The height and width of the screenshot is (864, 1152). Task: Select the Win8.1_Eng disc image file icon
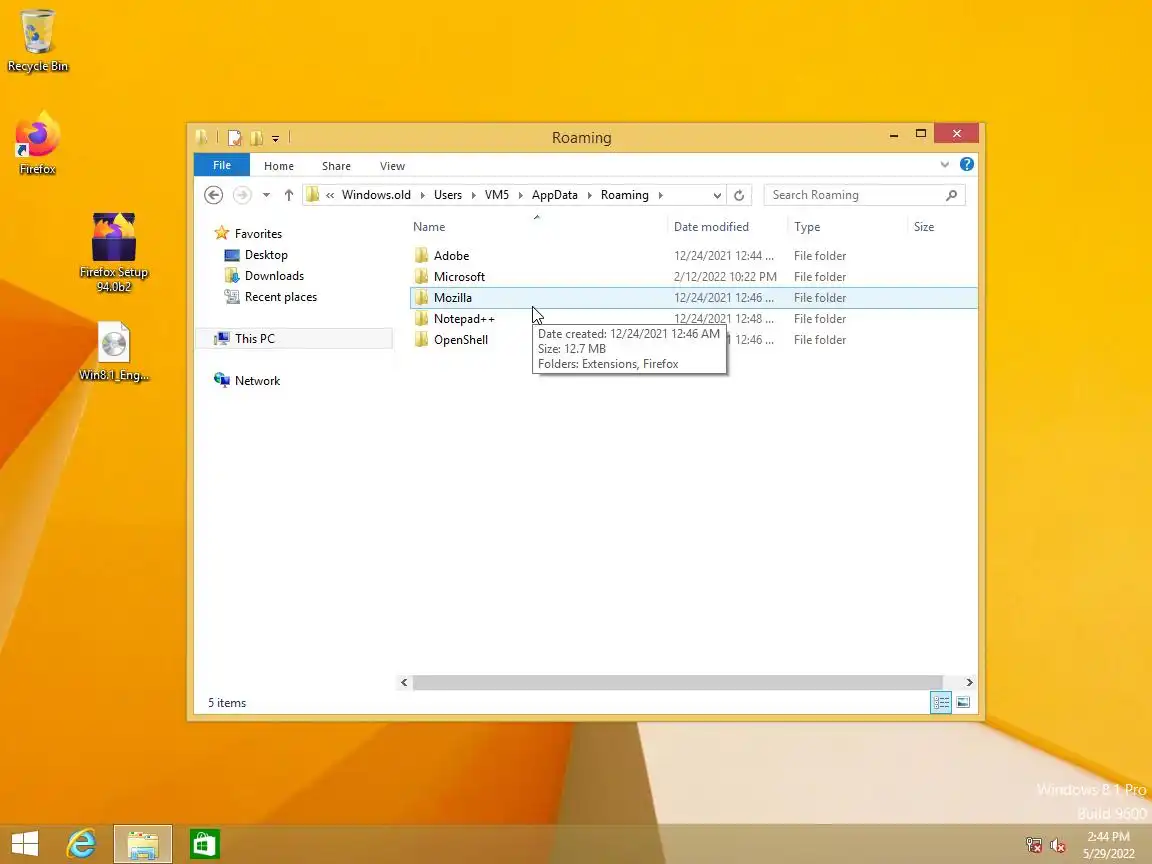tap(114, 351)
